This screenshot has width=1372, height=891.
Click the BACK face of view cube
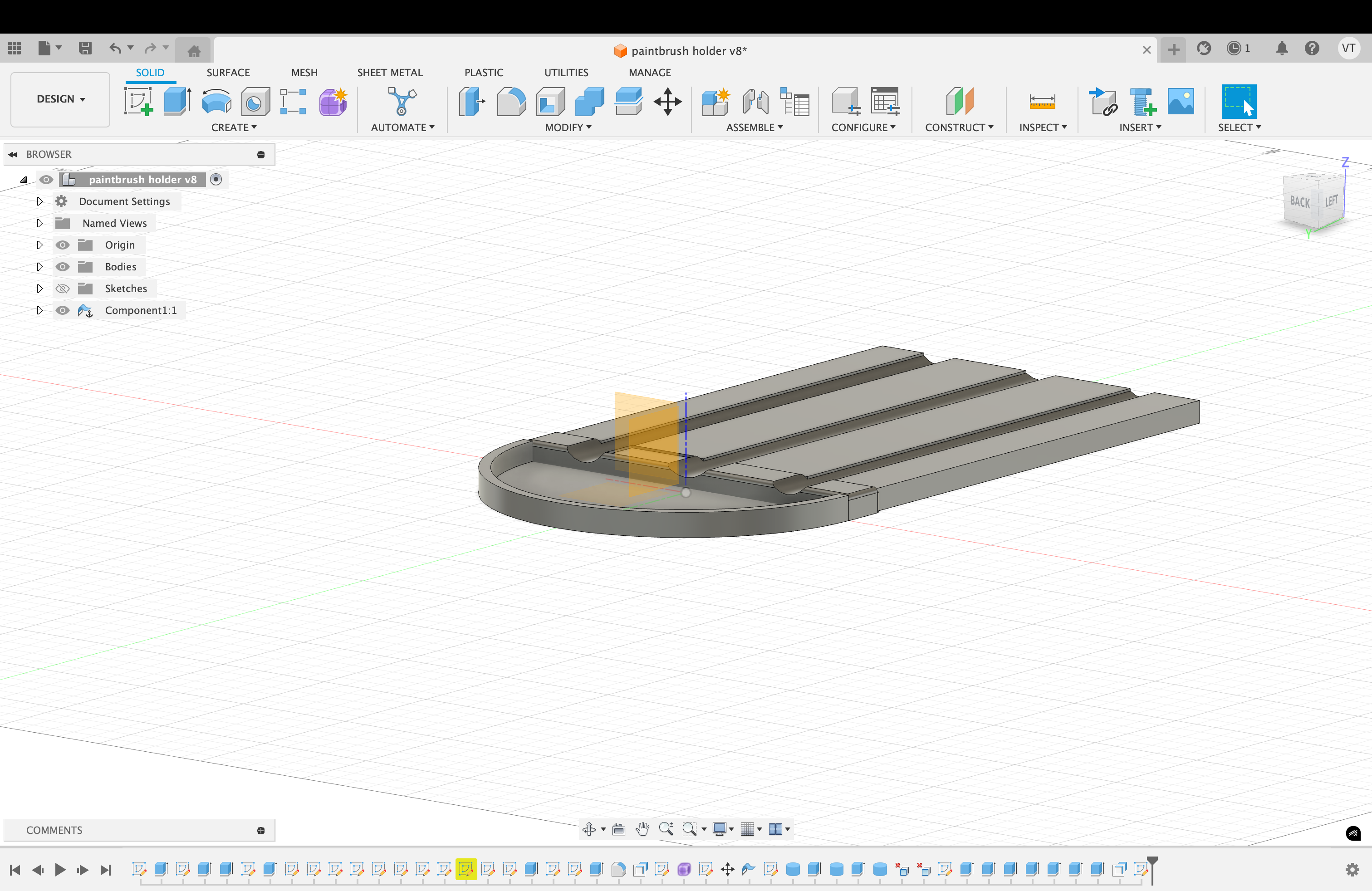[1299, 202]
